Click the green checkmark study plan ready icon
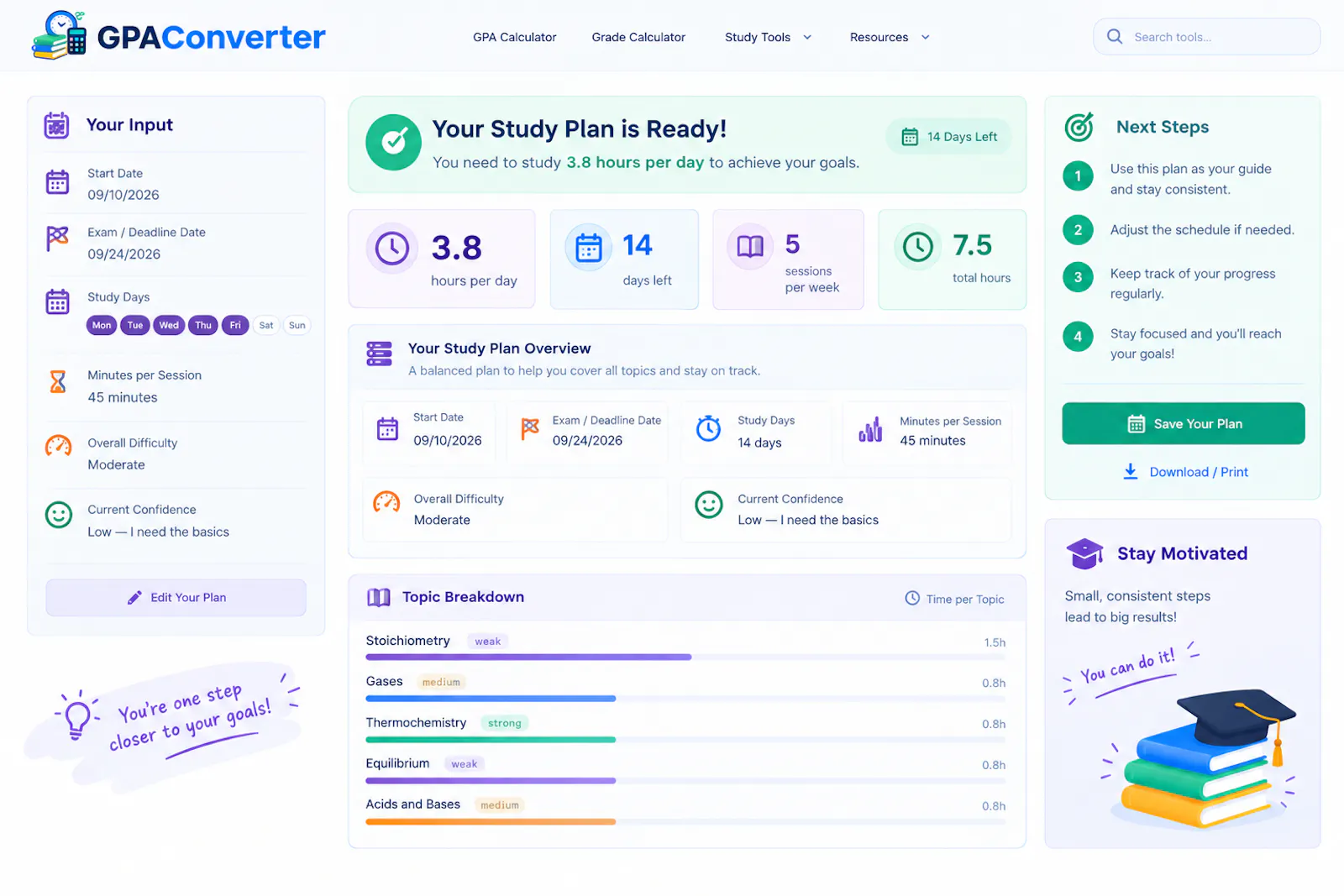 393,142
